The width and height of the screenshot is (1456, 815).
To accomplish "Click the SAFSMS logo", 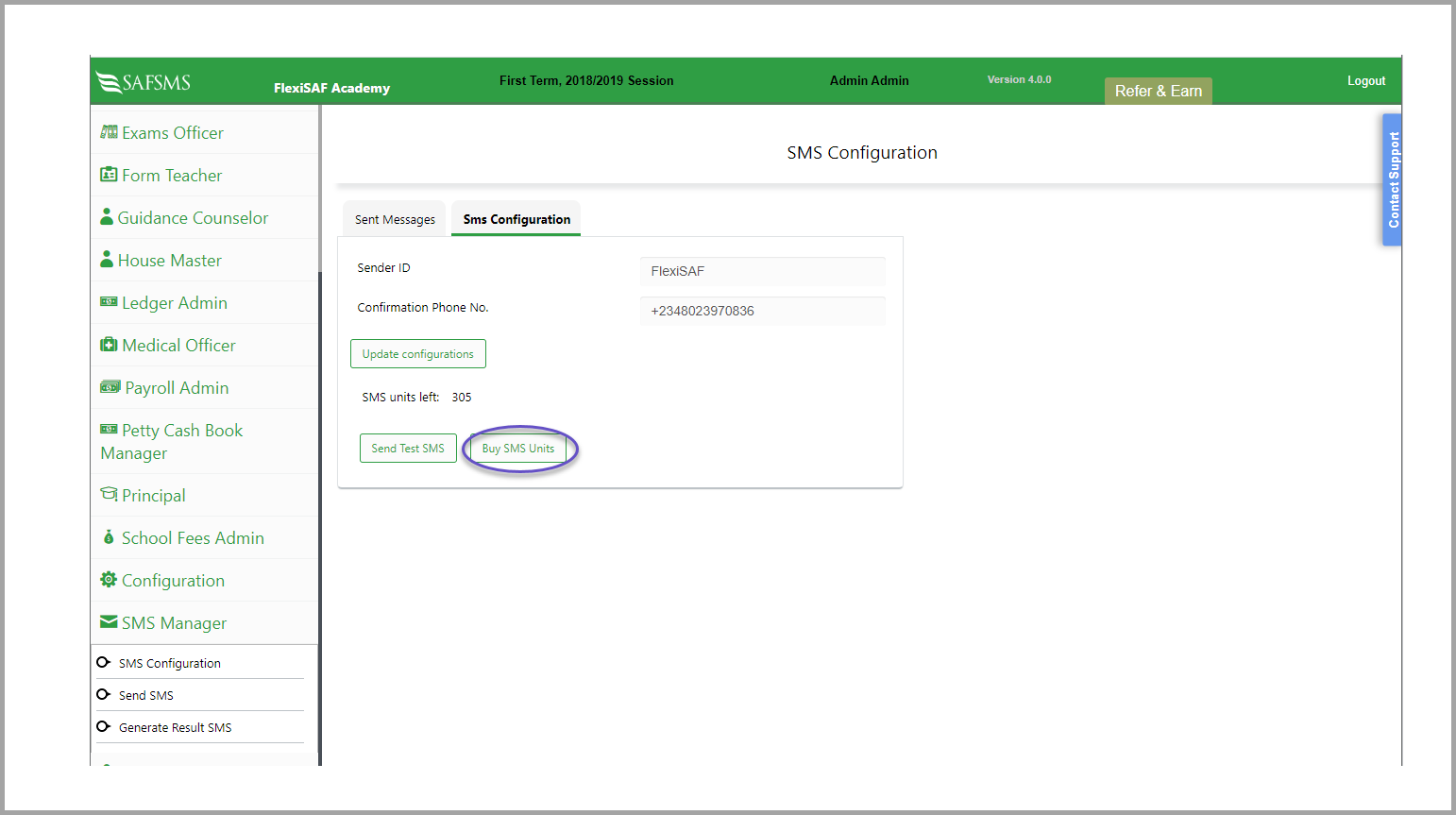I will coord(144,82).
